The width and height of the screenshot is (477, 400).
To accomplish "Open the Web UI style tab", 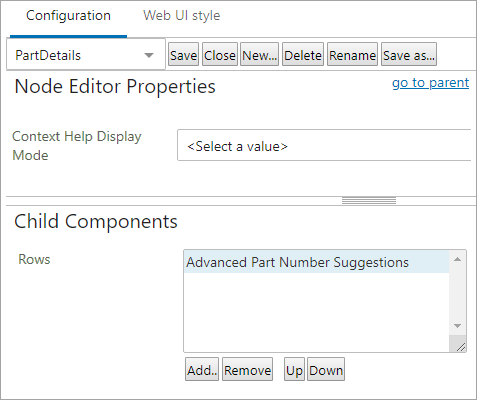I will click(x=182, y=16).
